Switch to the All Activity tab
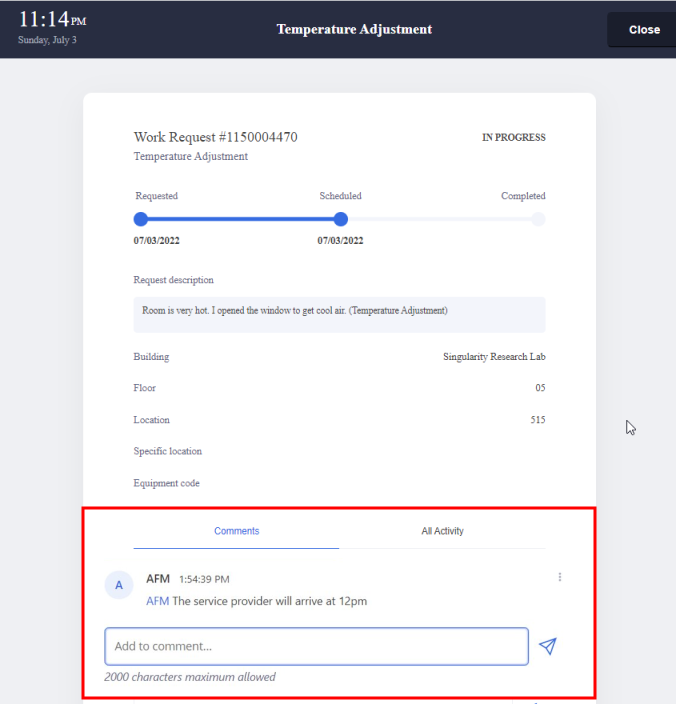Viewport: 676px width, 704px height. click(x=442, y=531)
